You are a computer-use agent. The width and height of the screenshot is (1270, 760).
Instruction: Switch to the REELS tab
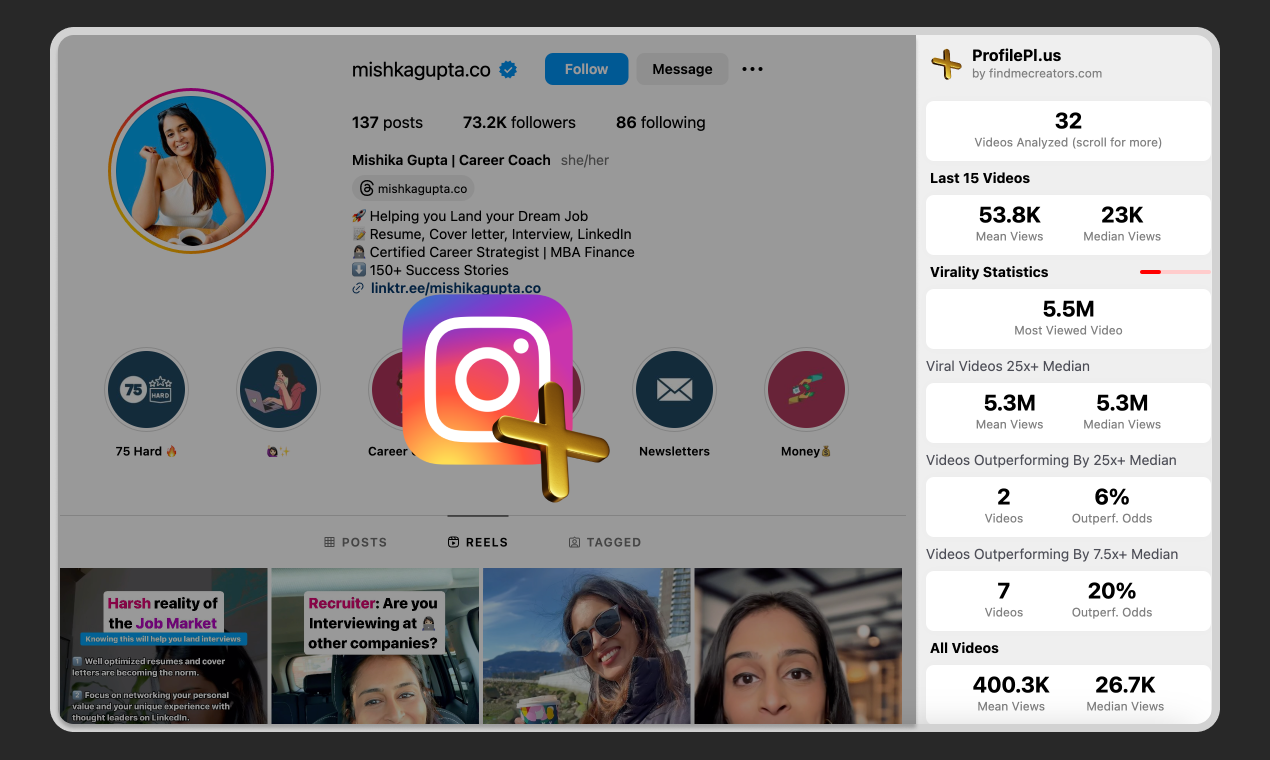pos(478,542)
